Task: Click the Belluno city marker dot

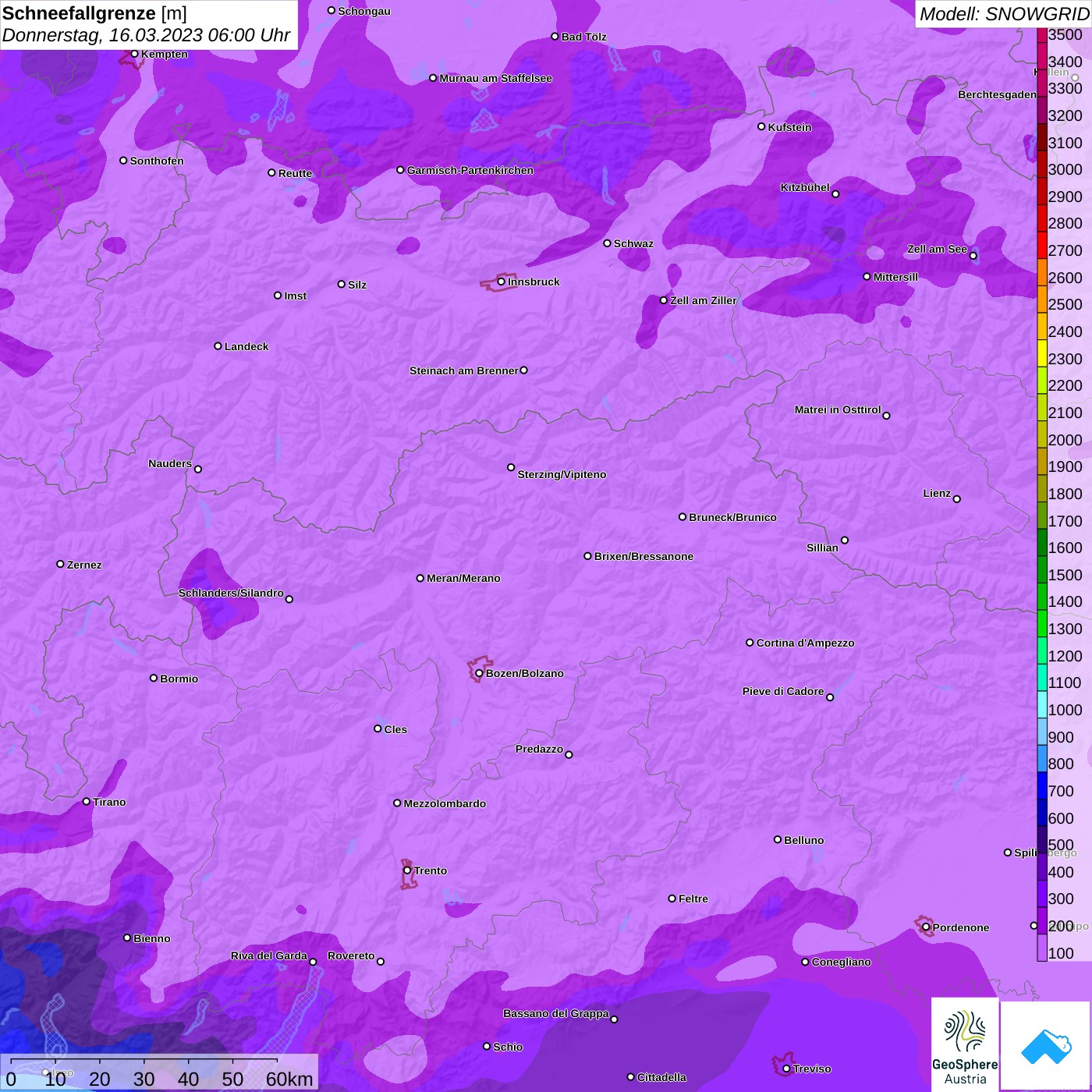Action: [x=778, y=839]
